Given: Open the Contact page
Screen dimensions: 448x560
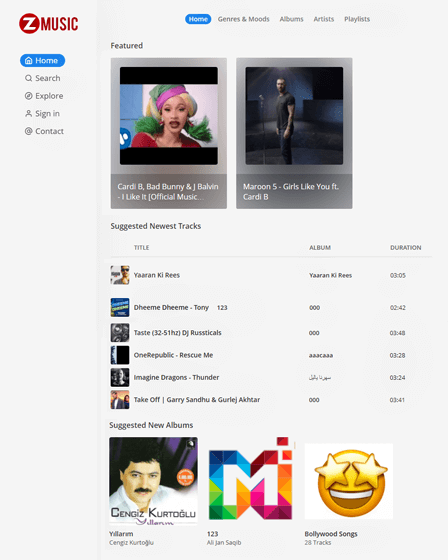Looking at the screenshot, I should pos(44,131).
